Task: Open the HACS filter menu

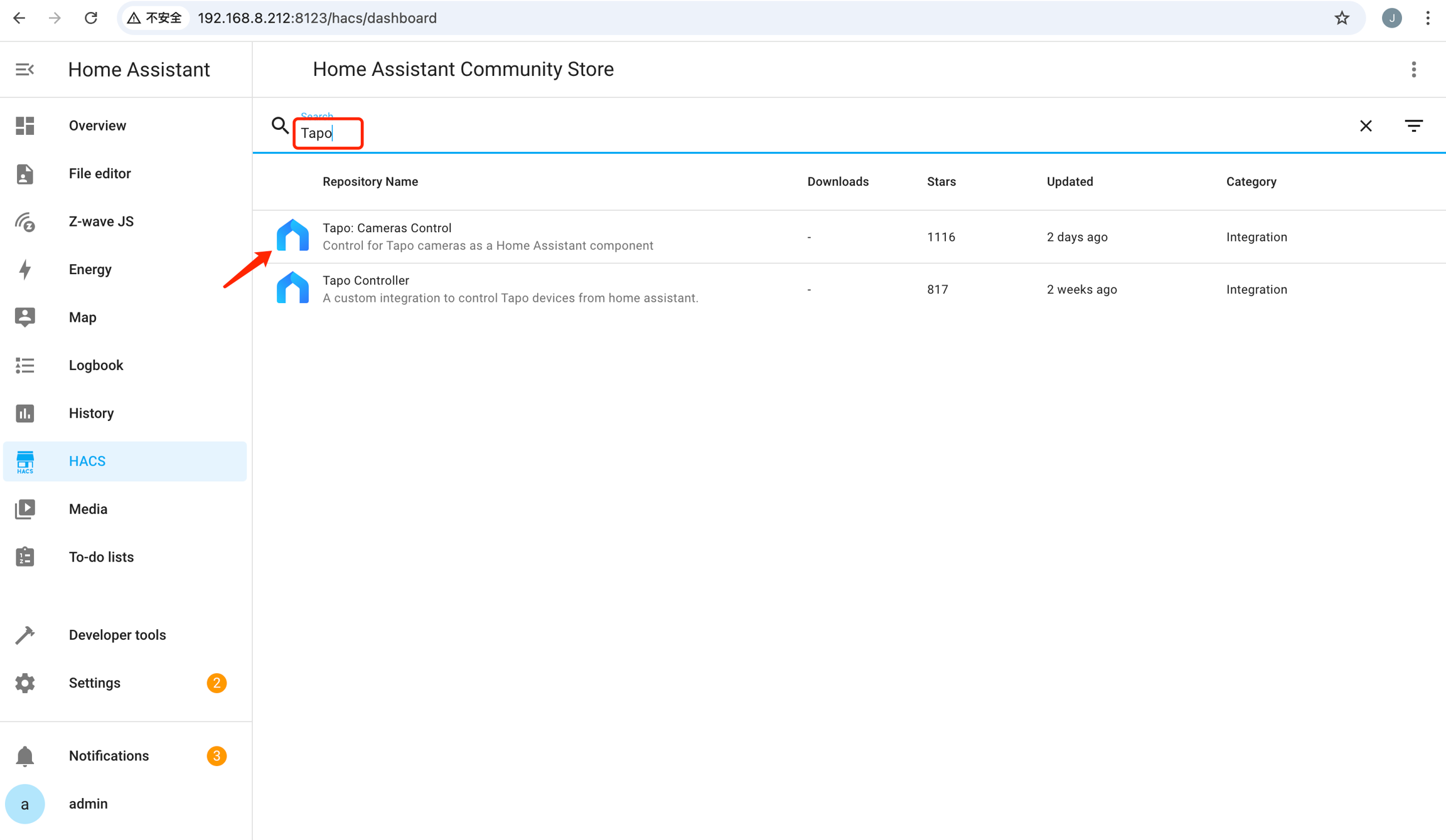Action: (x=1413, y=126)
